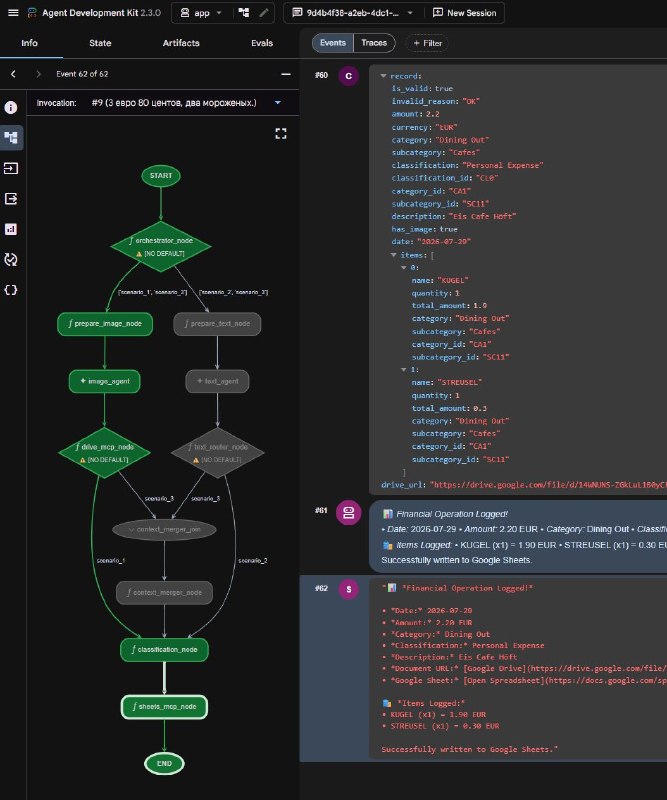The image size is (667, 800).
Task: Switch to Traces view toggle
Action: pos(374,43)
